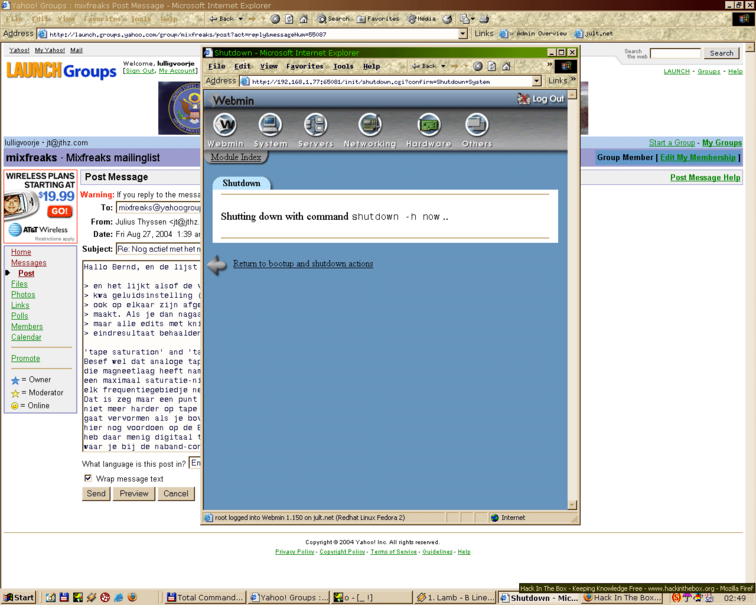The width and height of the screenshot is (756, 605).
Task: Open Edit menu in Shutdown window
Action: coord(243,67)
